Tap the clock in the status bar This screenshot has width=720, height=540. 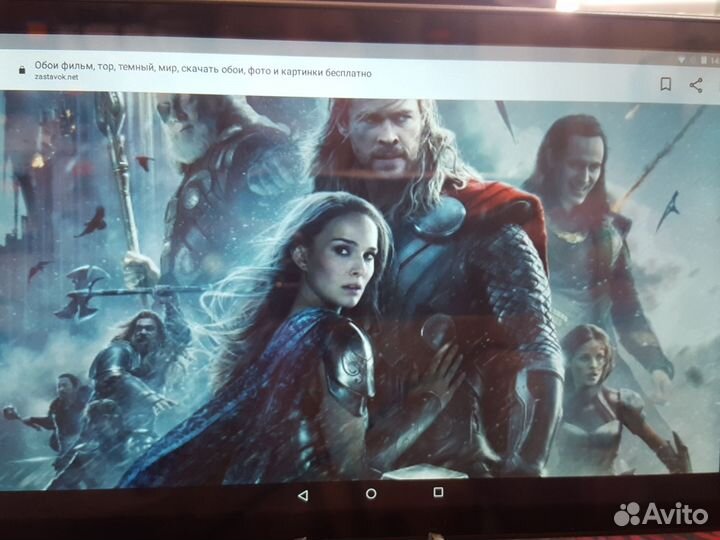coord(713,60)
